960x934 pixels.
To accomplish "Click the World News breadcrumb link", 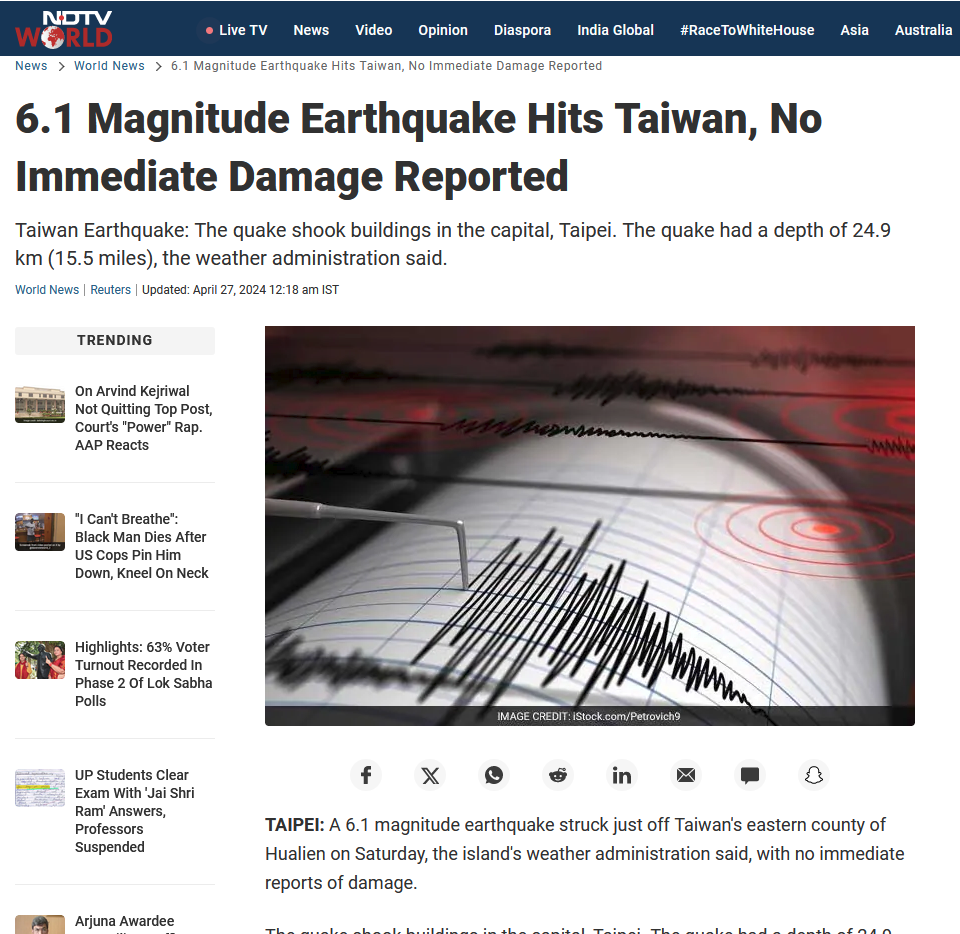I will 109,65.
